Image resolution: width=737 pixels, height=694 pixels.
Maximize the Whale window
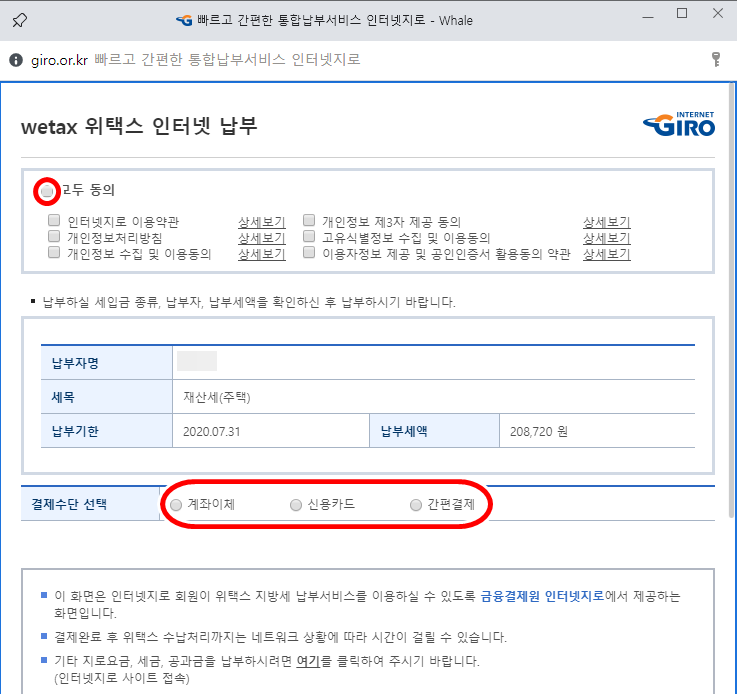[x=682, y=14]
